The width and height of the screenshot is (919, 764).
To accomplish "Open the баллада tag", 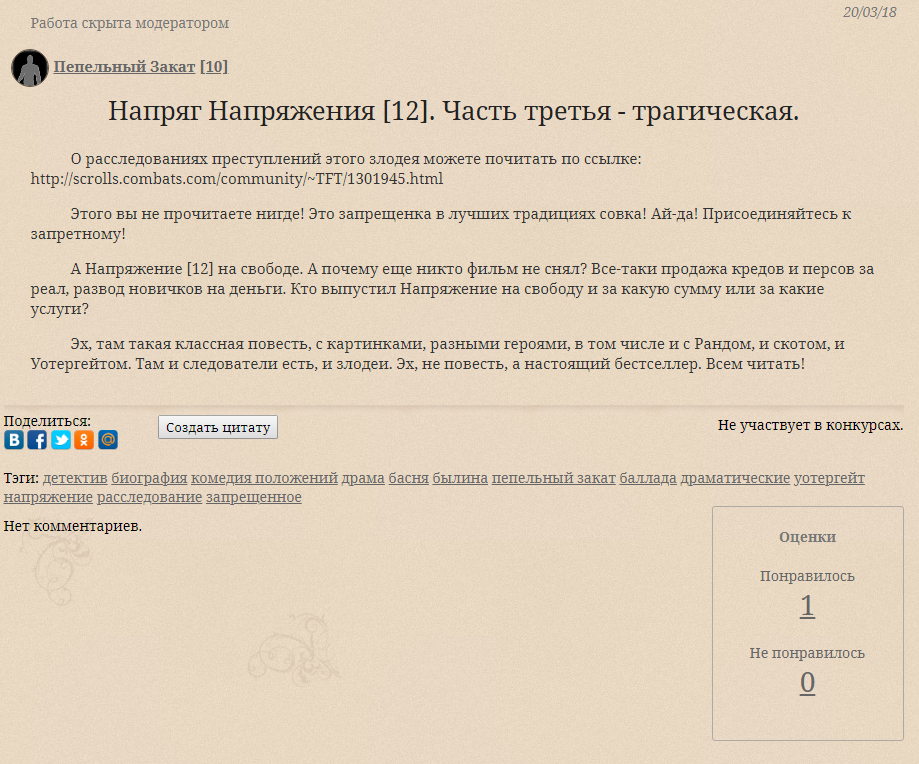I will tap(648, 478).
